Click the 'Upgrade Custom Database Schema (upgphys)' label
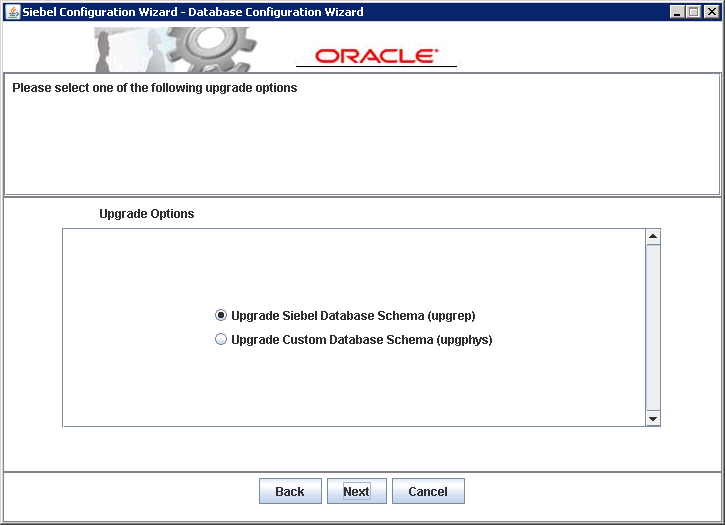The image size is (725, 525). click(x=362, y=340)
